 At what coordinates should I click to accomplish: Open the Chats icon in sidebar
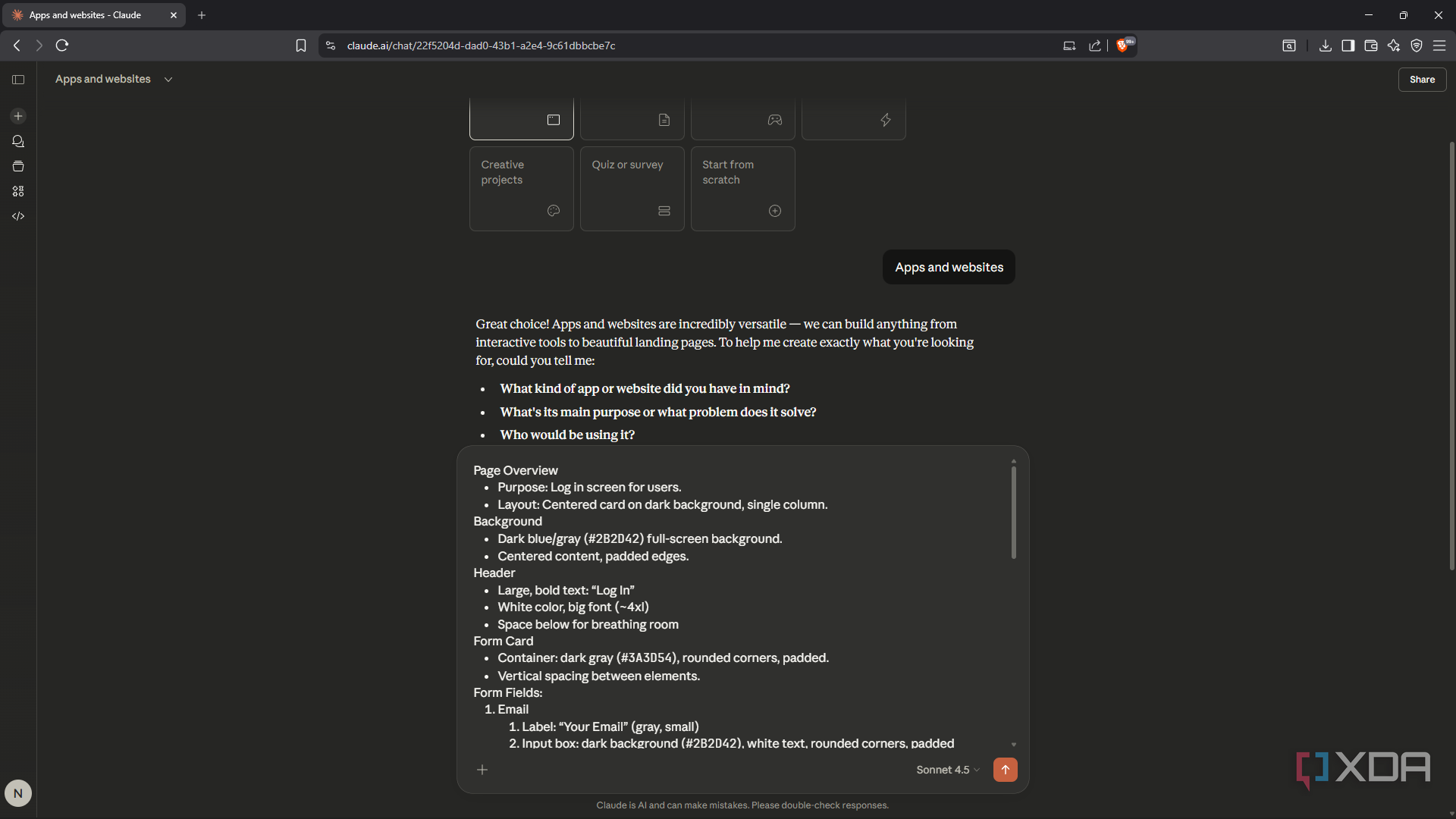pos(18,141)
